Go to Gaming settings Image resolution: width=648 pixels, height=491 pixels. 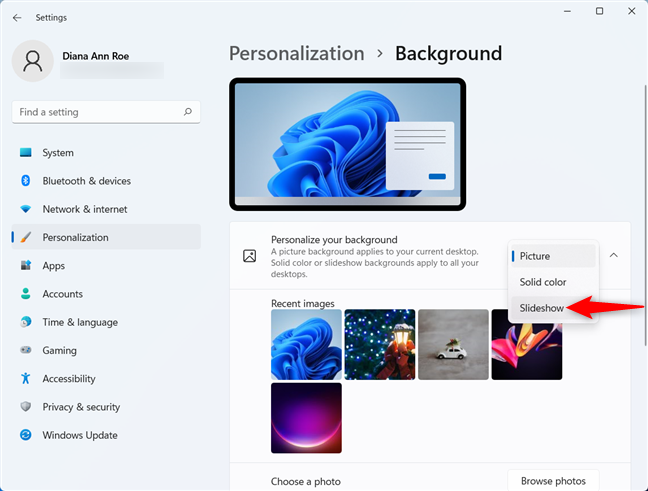click(x=106, y=350)
